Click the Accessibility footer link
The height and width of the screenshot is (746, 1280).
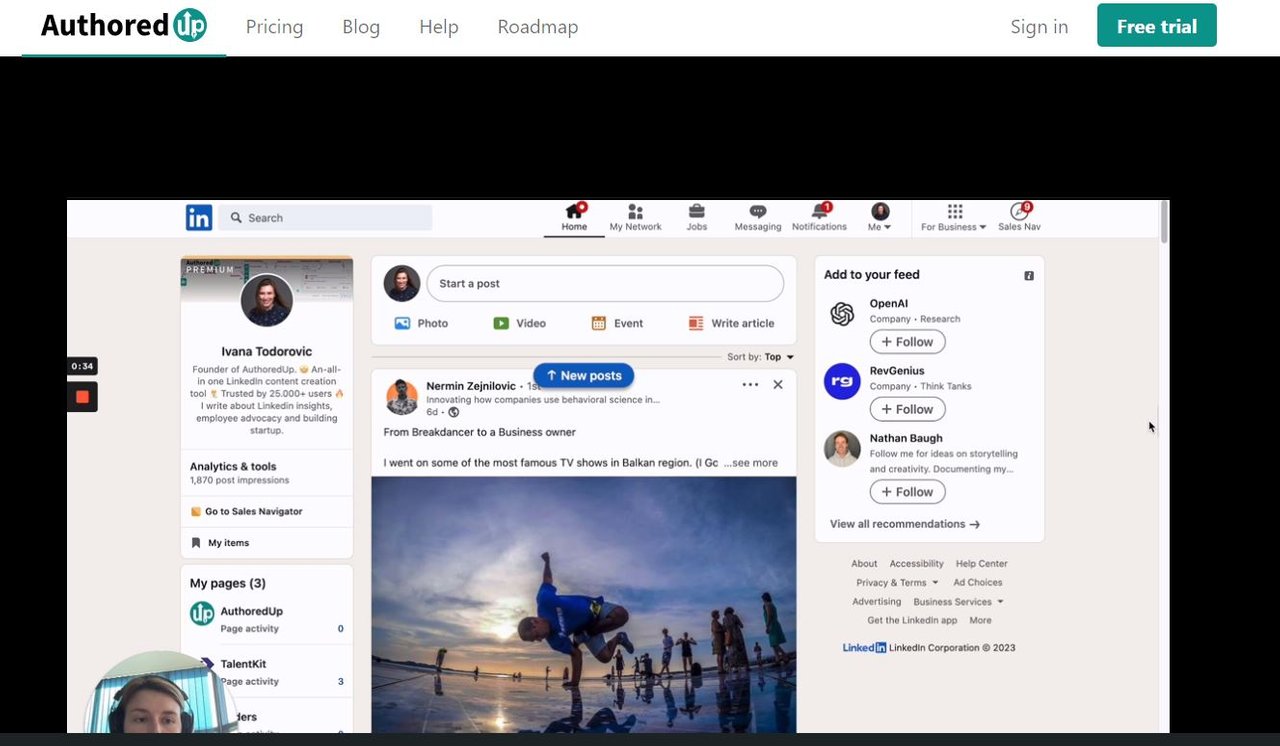[916, 564]
